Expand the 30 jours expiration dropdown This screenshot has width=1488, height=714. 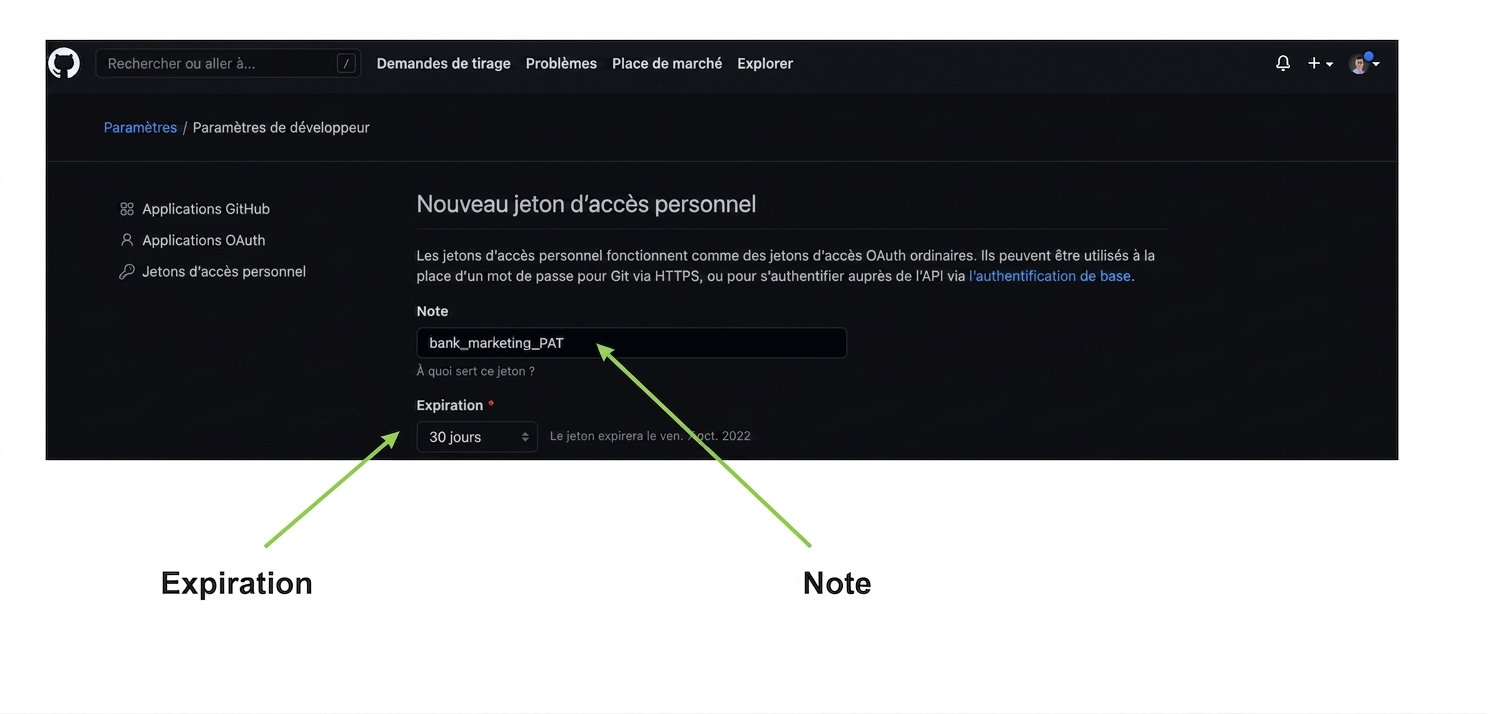[x=477, y=437]
